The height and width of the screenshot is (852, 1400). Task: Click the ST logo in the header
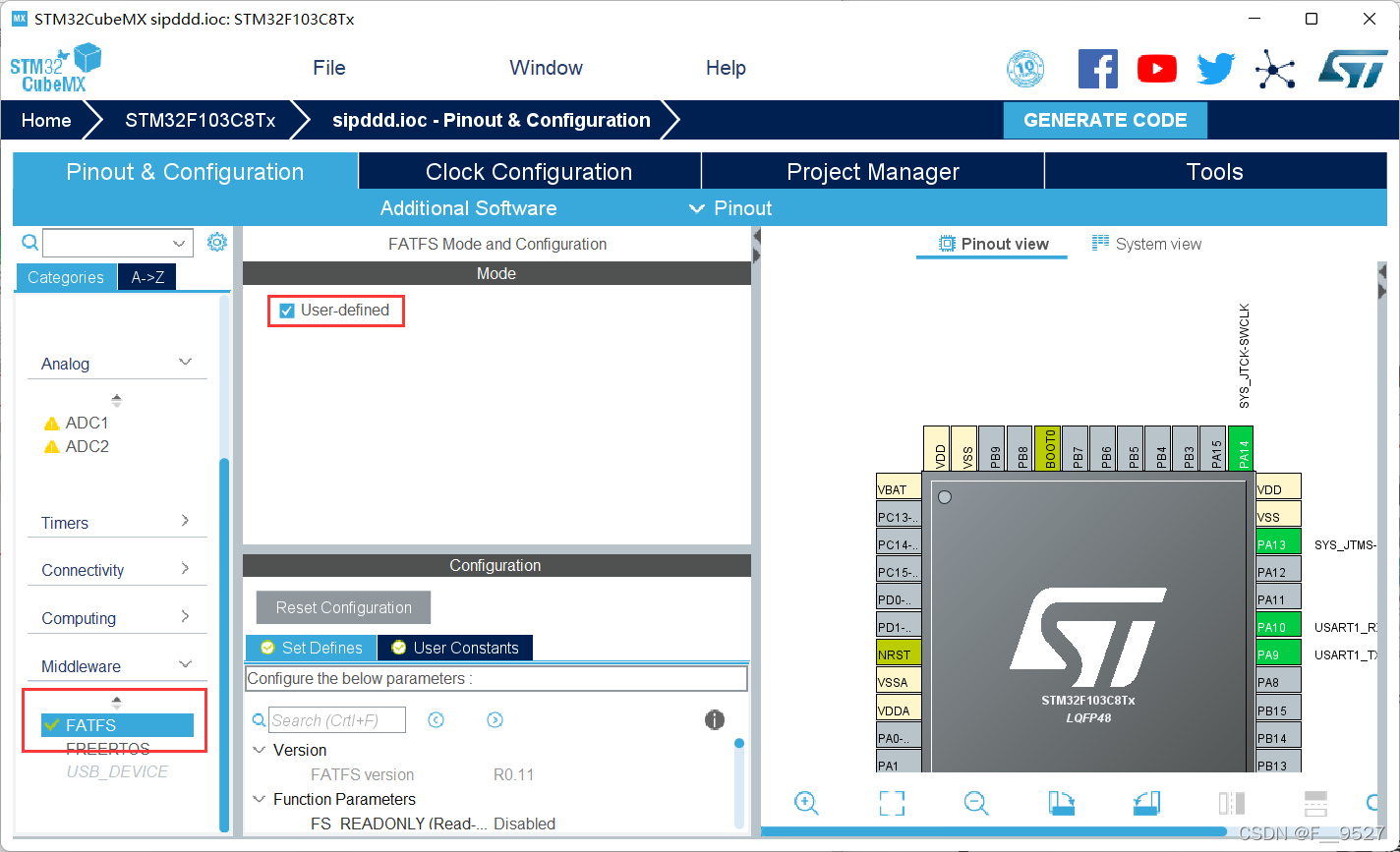(x=1353, y=69)
